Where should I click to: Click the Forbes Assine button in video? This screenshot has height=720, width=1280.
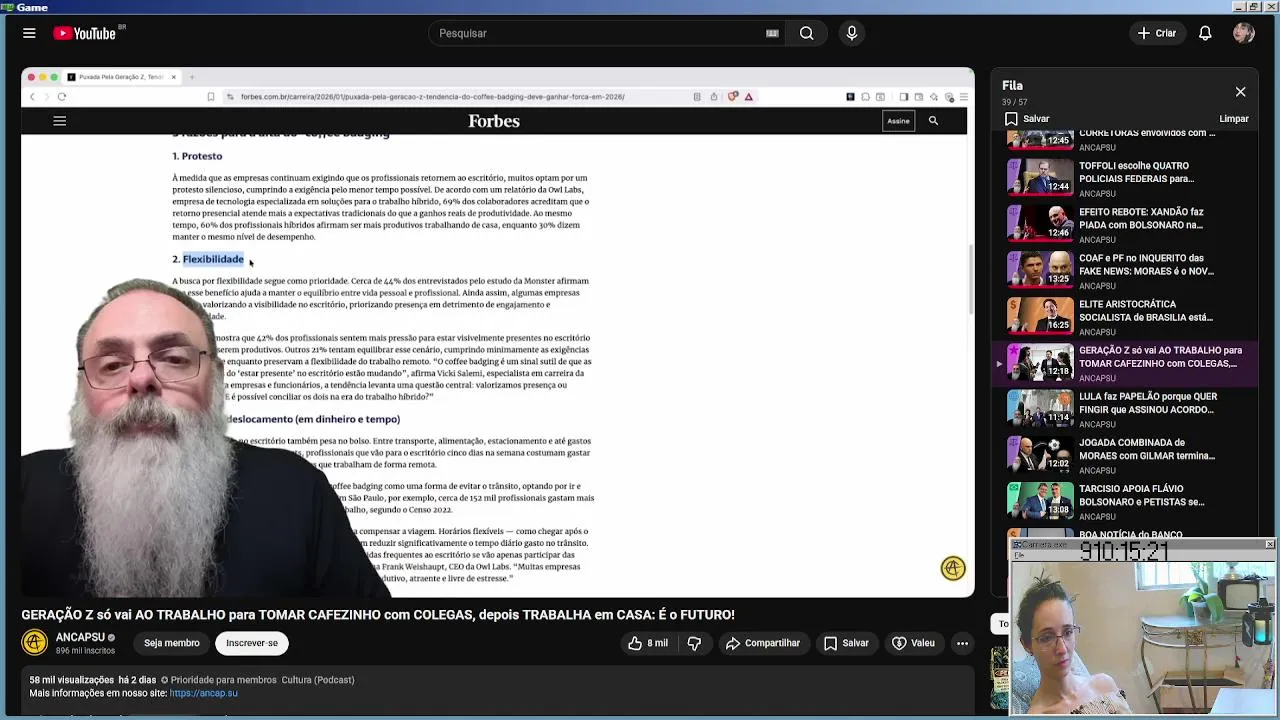[x=898, y=121]
